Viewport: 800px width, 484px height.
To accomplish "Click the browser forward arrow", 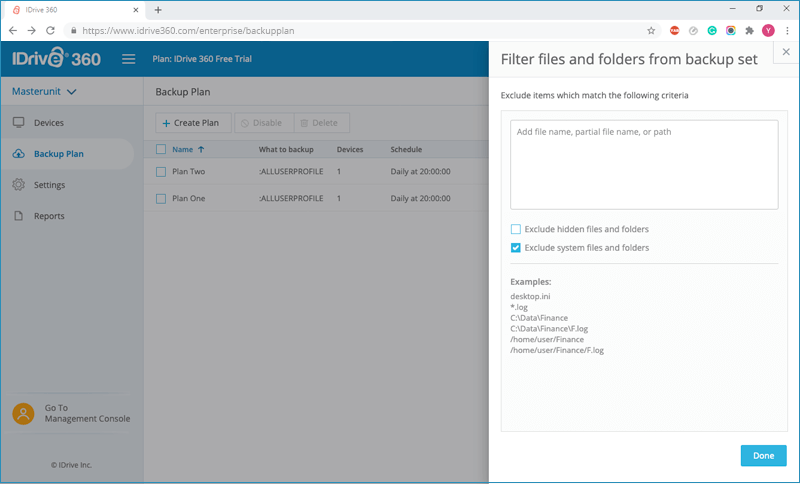I will click(x=32, y=31).
